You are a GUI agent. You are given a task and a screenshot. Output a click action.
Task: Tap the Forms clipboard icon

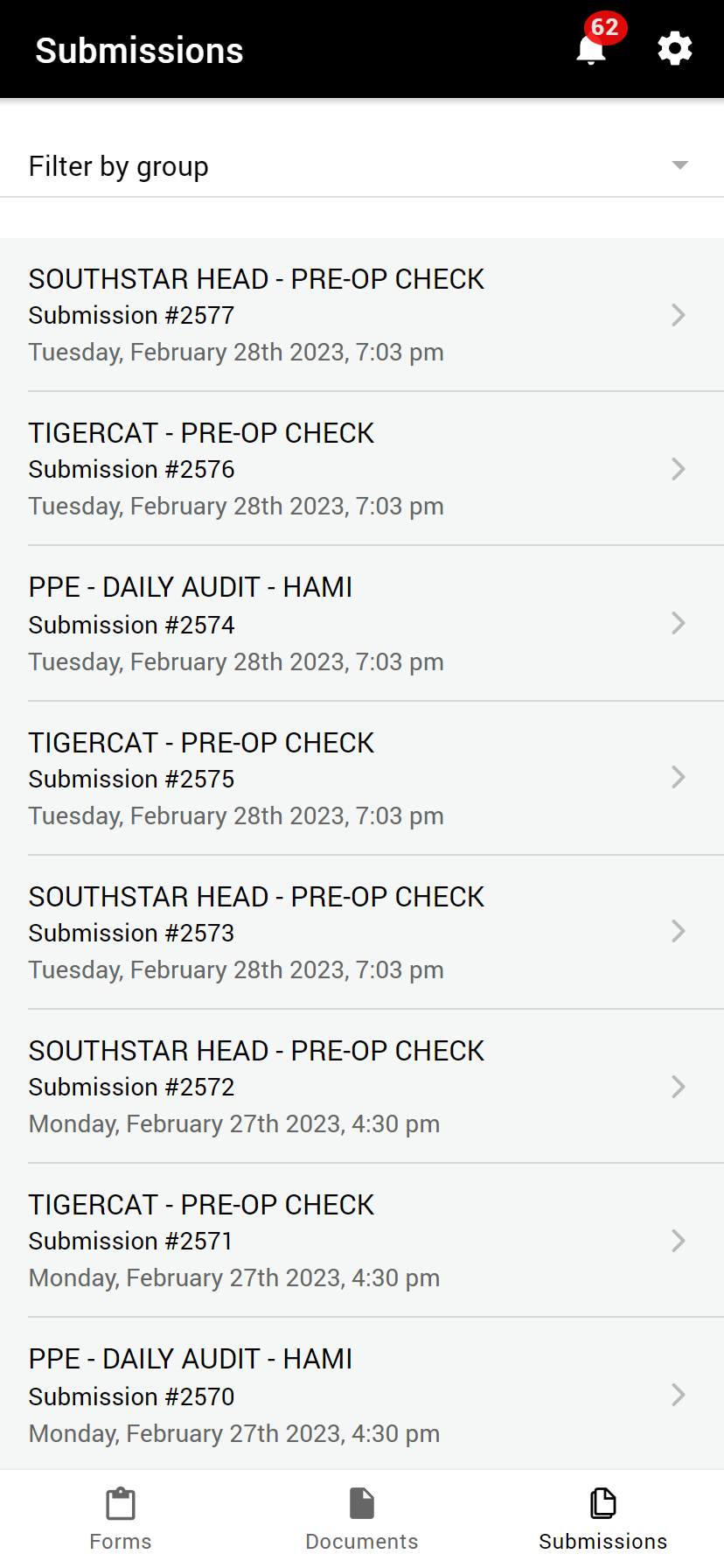click(x=121, y=1504)
